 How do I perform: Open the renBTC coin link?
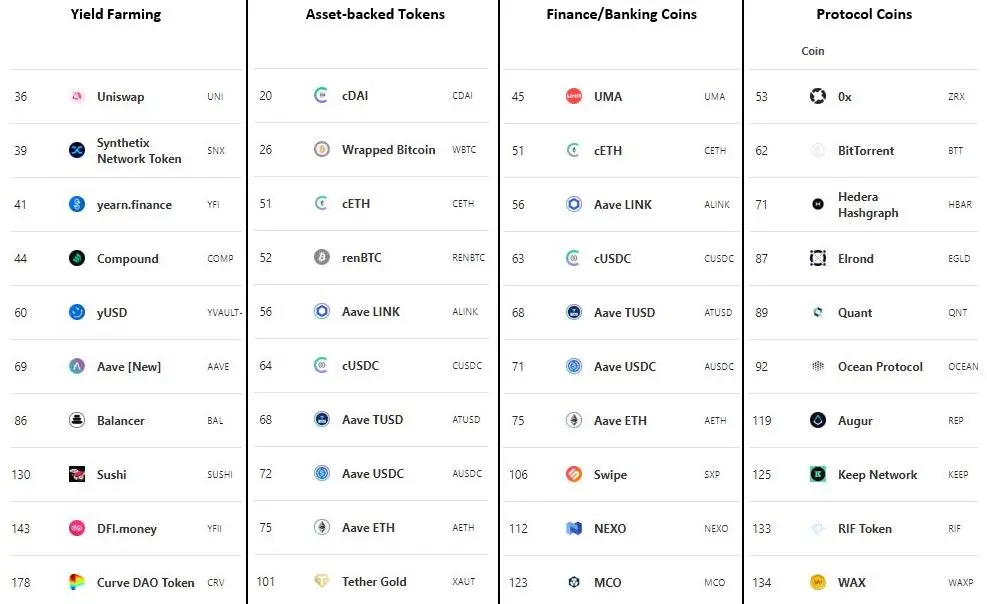coord(361,257)
